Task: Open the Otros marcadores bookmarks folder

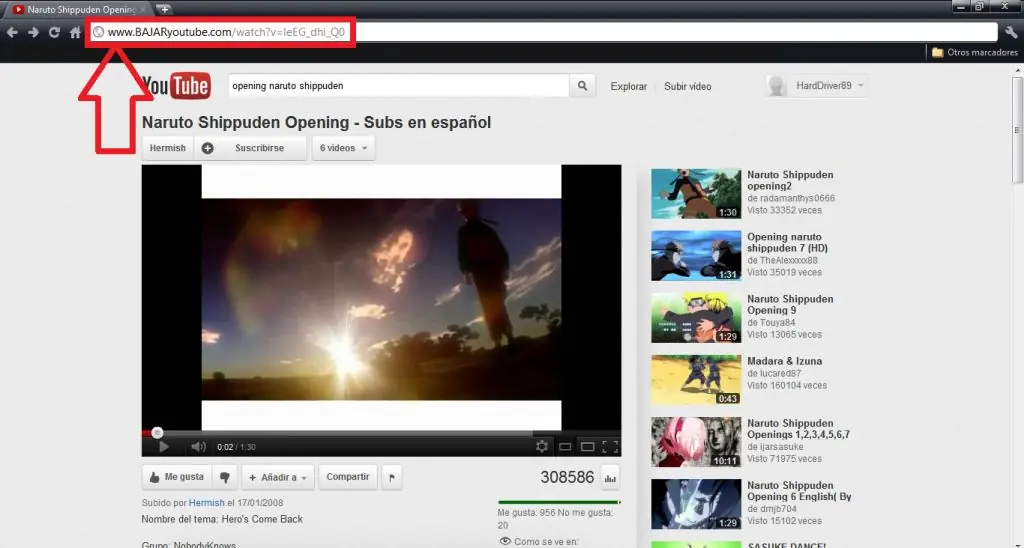Action: [x=975, y=52]
